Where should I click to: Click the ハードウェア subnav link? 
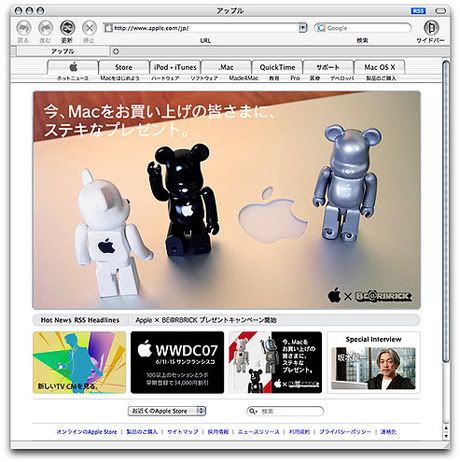(x=165, y=78)
